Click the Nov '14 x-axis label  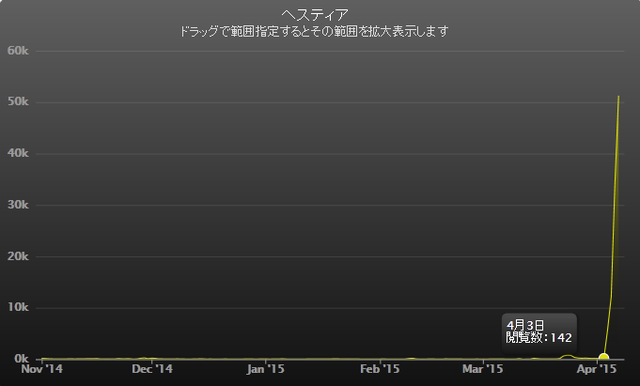pyautogui.click(x=42, y=369)
